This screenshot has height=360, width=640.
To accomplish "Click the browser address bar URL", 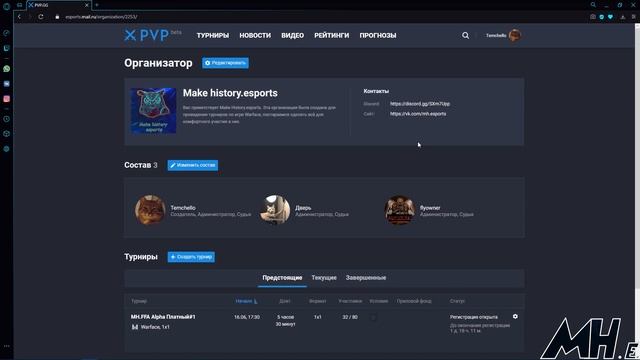I will point(101,17).
